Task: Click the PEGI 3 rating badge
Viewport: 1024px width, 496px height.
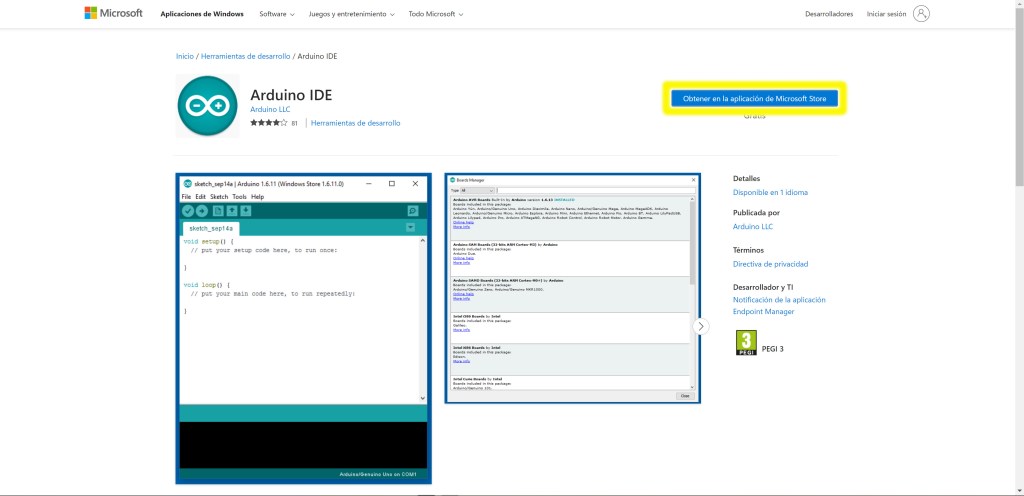Action: pyautogui.click(x=745, y=344)
